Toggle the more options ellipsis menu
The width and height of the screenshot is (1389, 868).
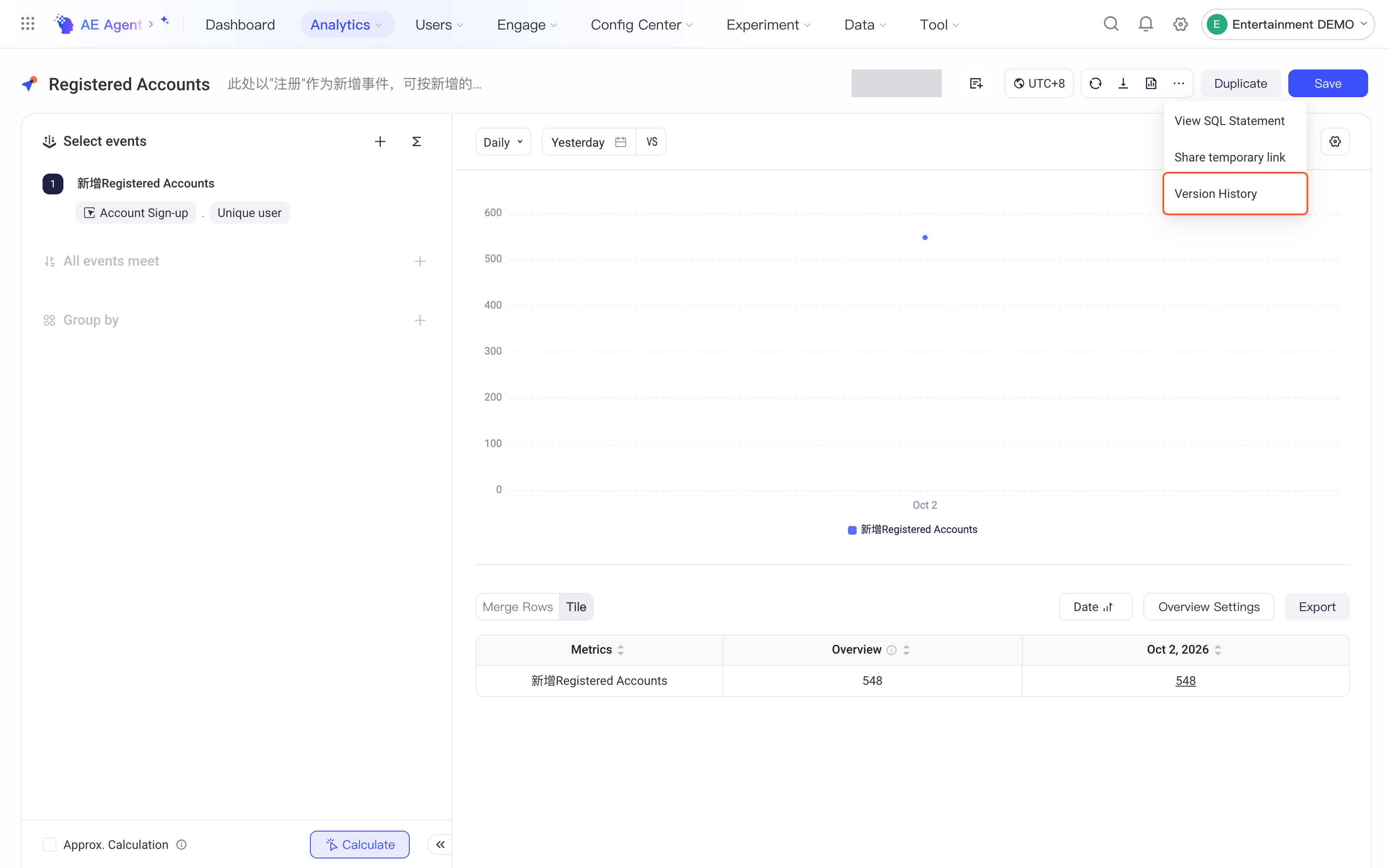(1178, 84)
